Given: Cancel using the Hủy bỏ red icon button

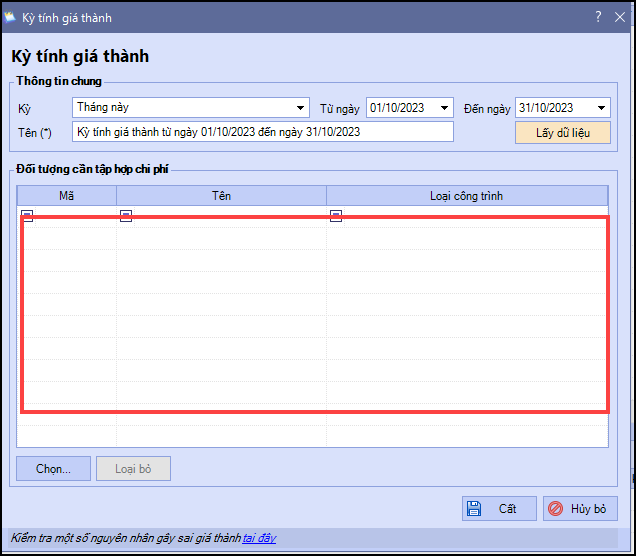Looking at the screenshot, I should click(x=580, y=509).
